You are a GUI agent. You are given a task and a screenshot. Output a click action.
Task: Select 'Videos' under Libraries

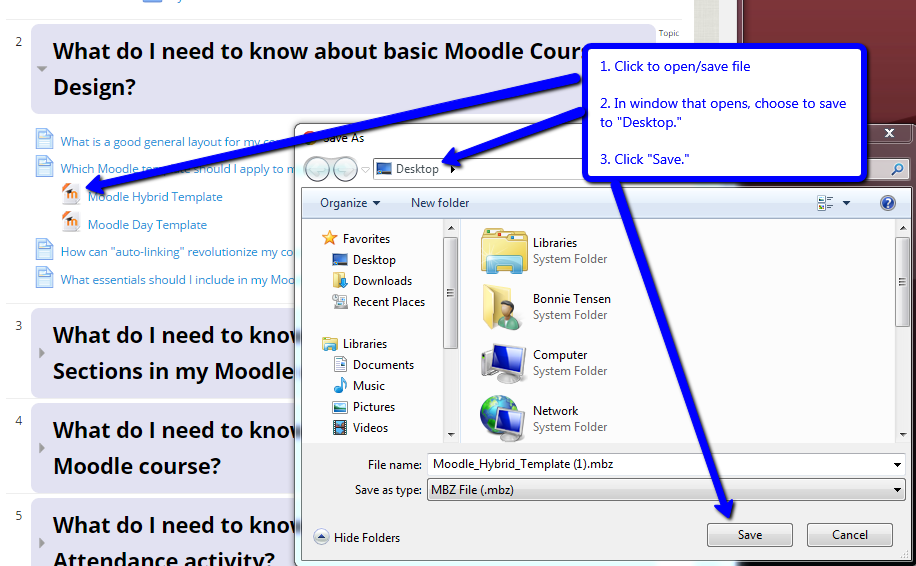click(370, 428)
